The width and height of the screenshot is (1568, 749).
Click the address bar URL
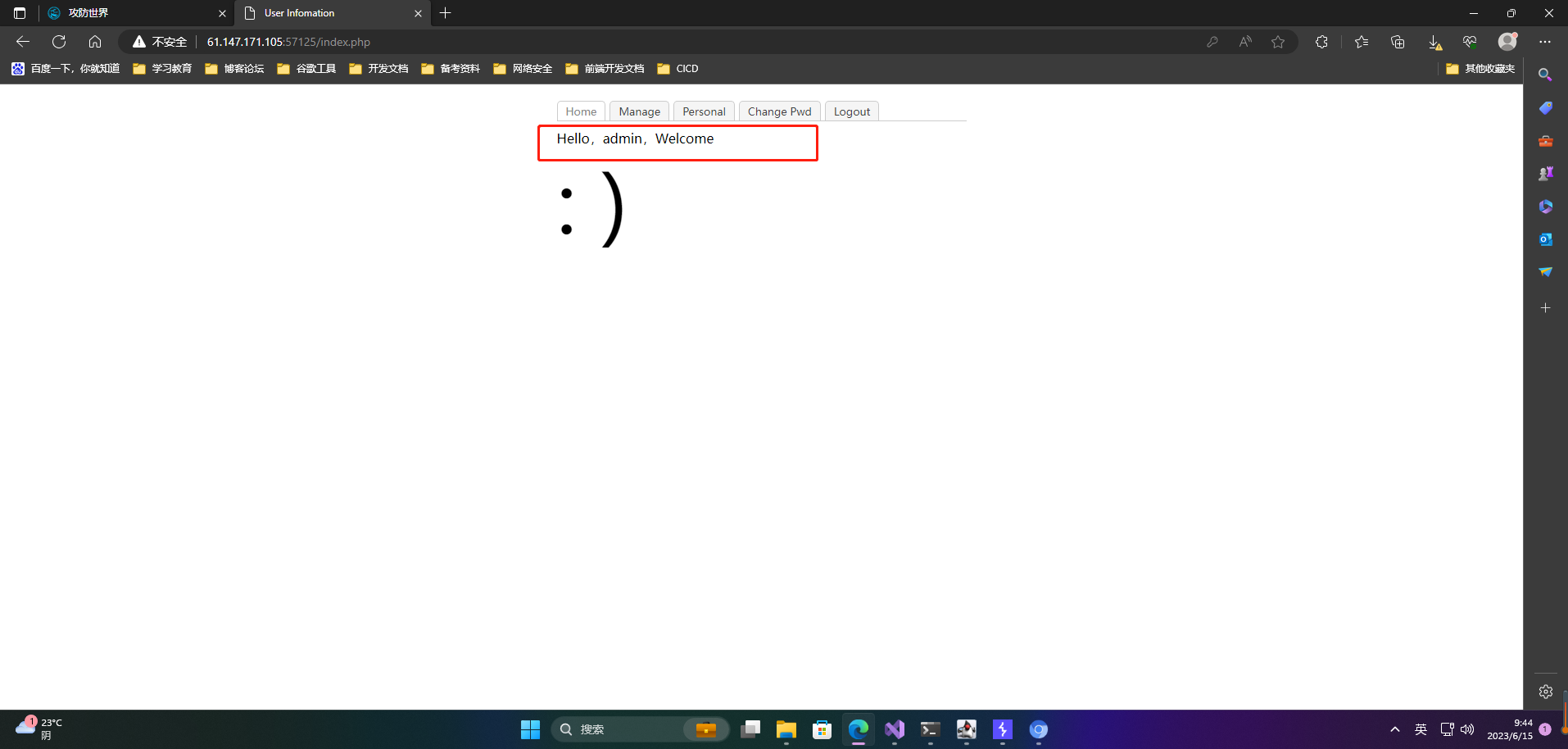click(x=288, y=42)
